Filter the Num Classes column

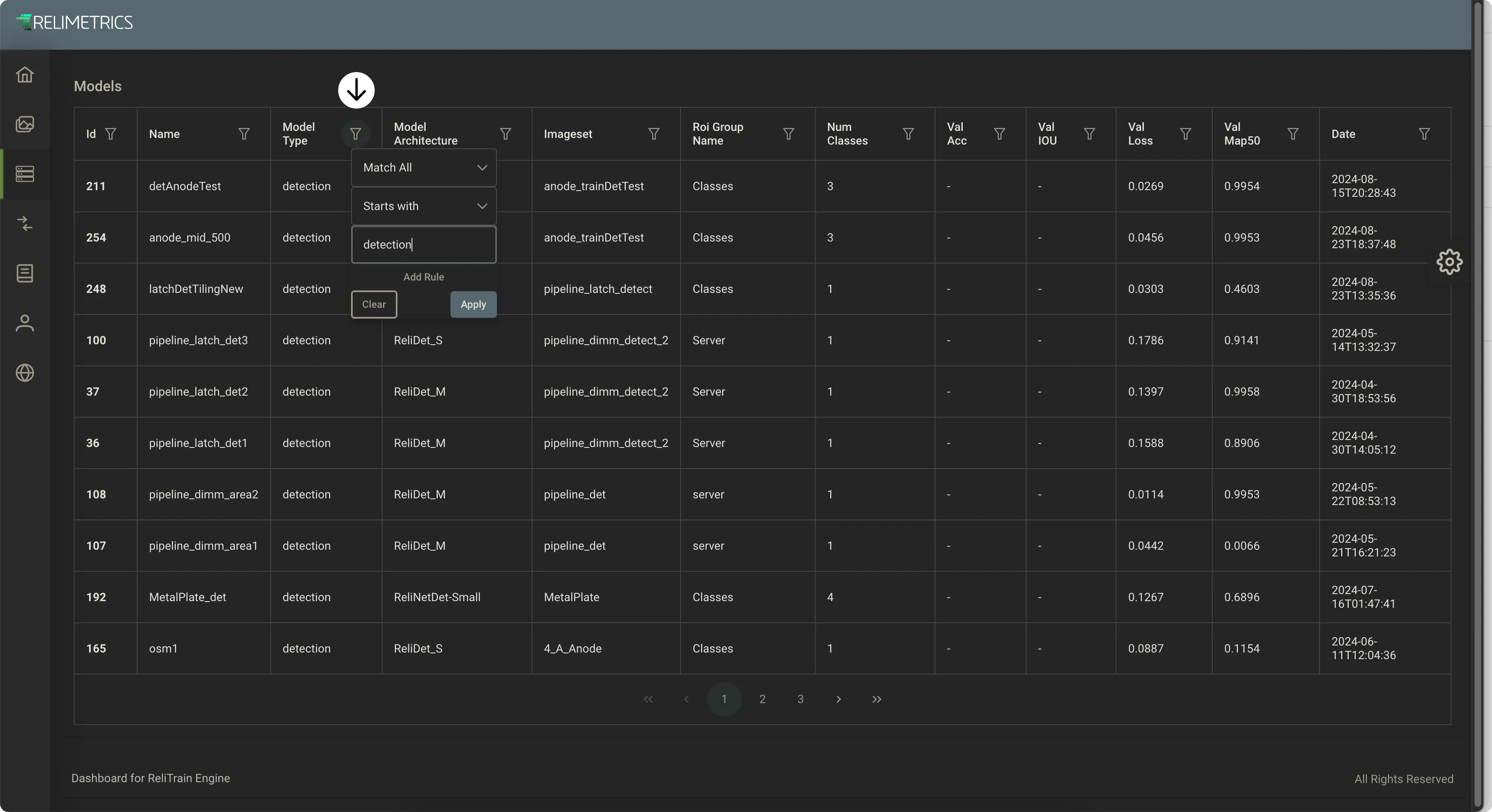(x=908, y=134)
